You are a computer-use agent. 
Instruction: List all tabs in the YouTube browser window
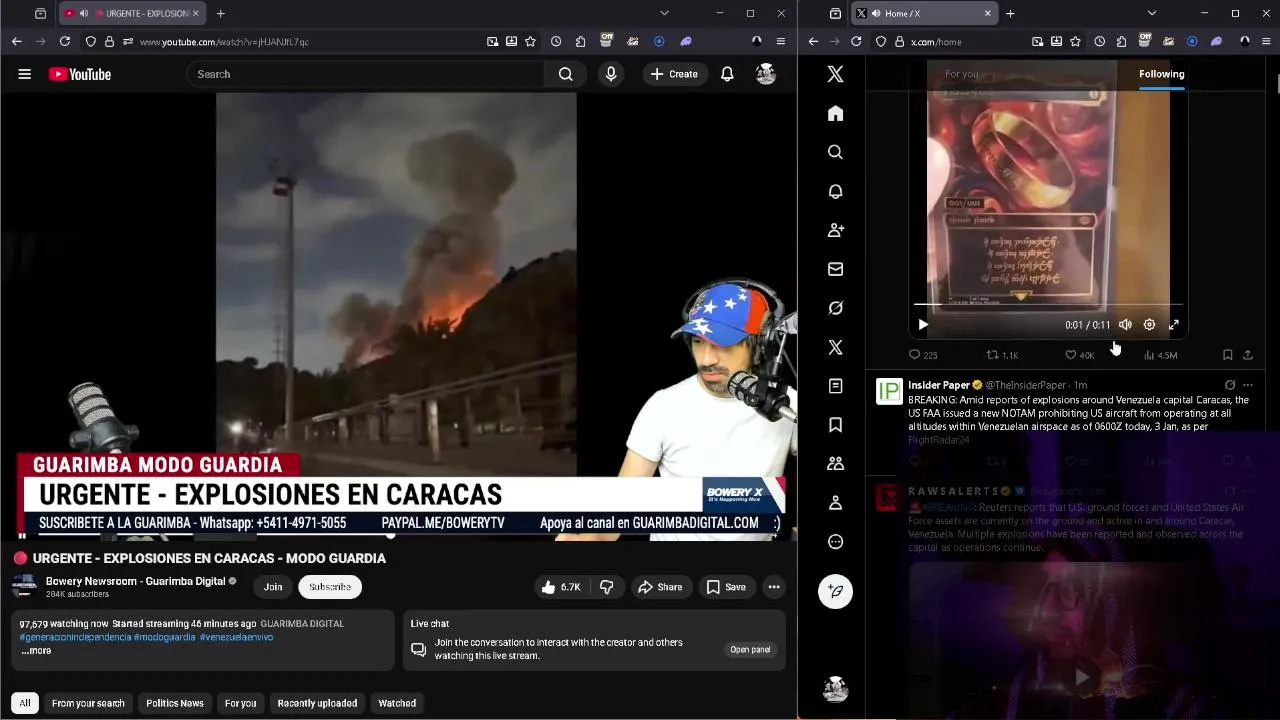664,13
